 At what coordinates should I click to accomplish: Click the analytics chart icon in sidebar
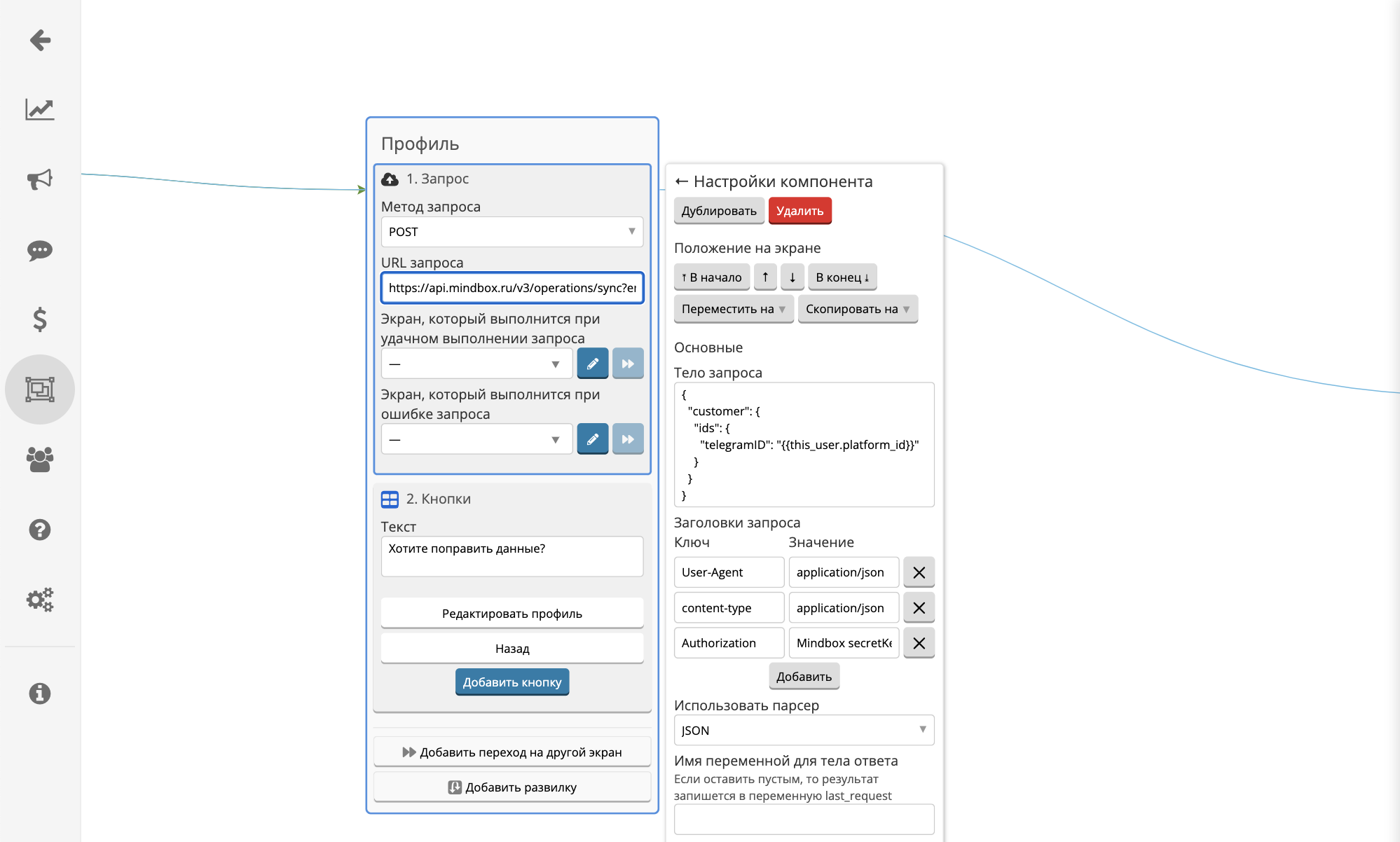[x=40, y=110]
